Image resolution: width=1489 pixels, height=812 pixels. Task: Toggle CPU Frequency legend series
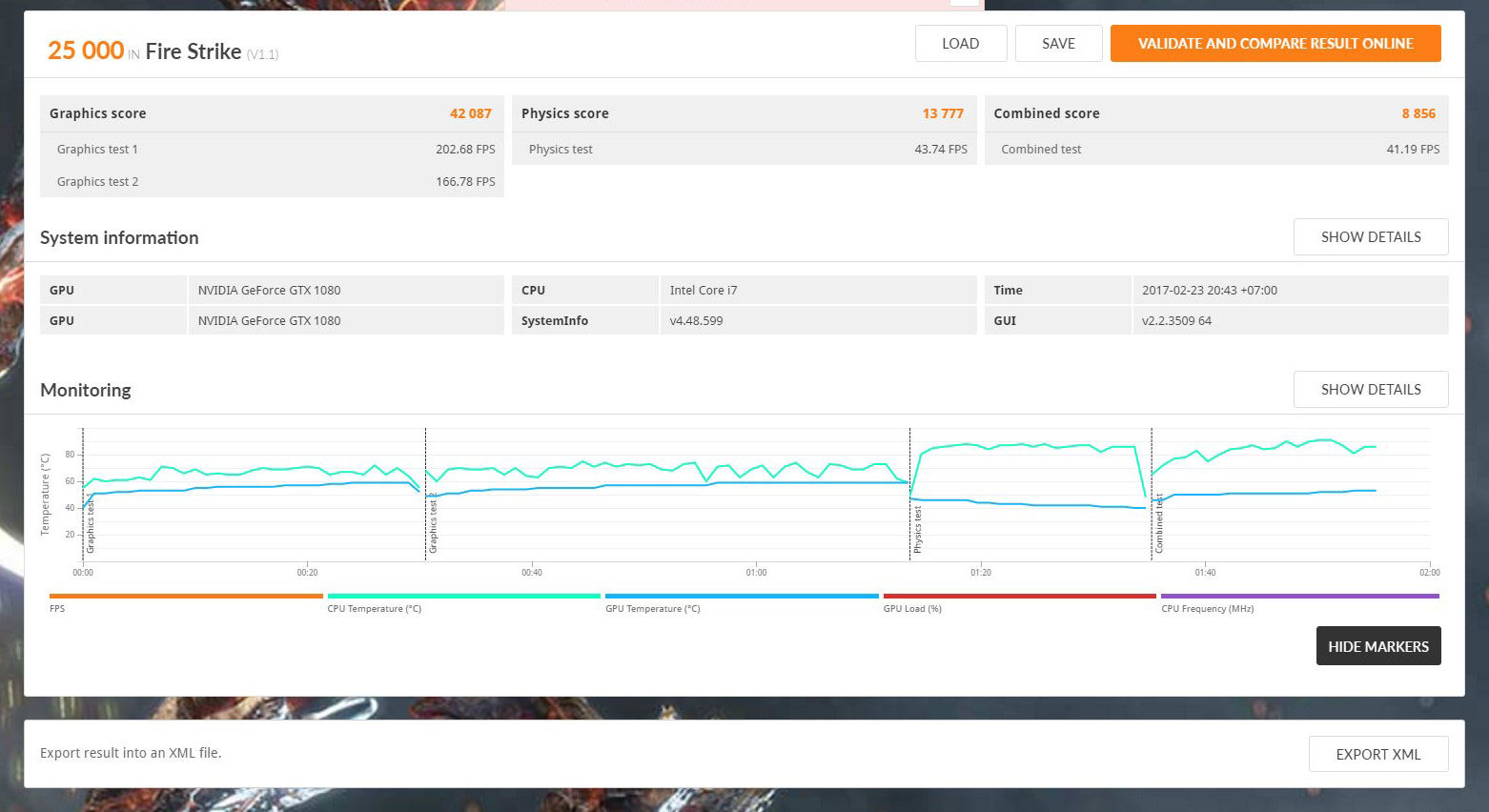pos(1299,598)
